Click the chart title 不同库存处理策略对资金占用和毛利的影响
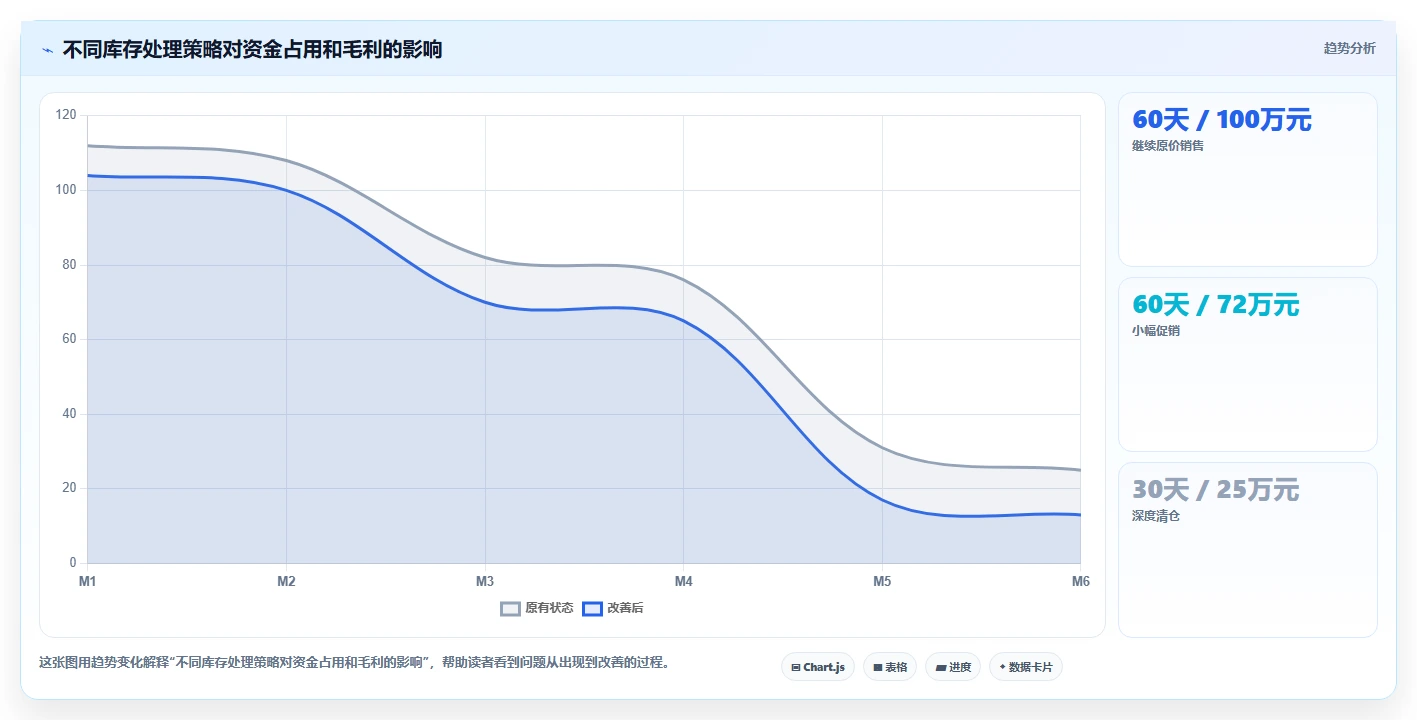Screen dimensions: 1417x720 [x=252, y=49]
